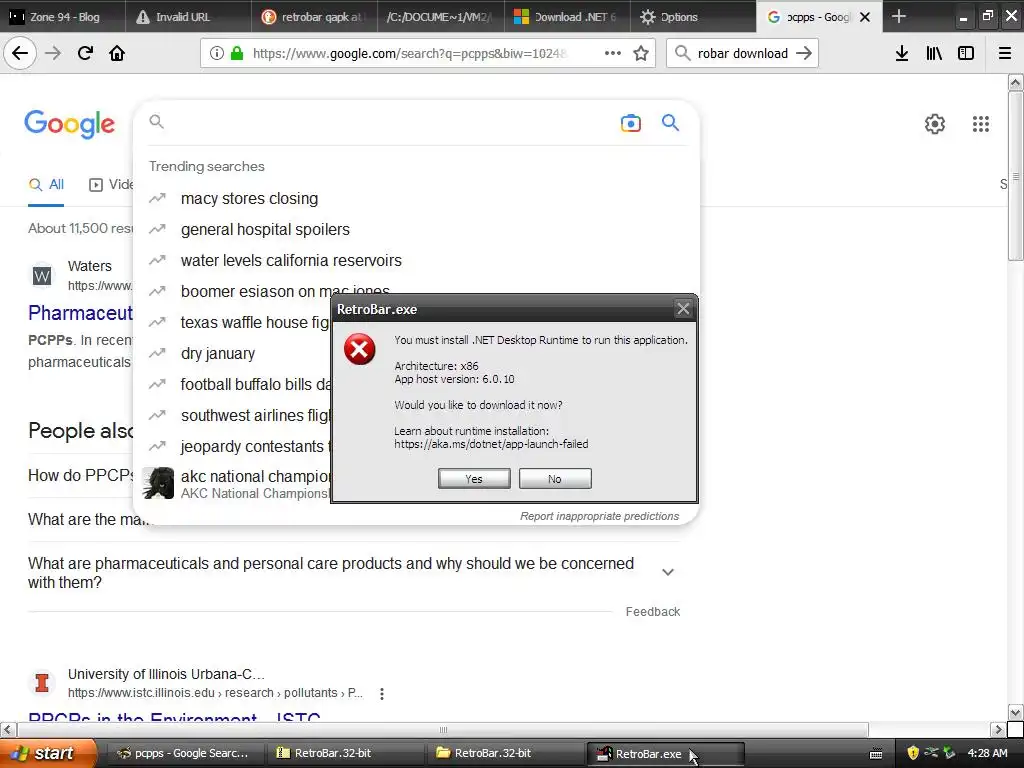Switch to the Options tab
Screen dimensions: 1024x768
pyautogui.click(x=693, y=17)
